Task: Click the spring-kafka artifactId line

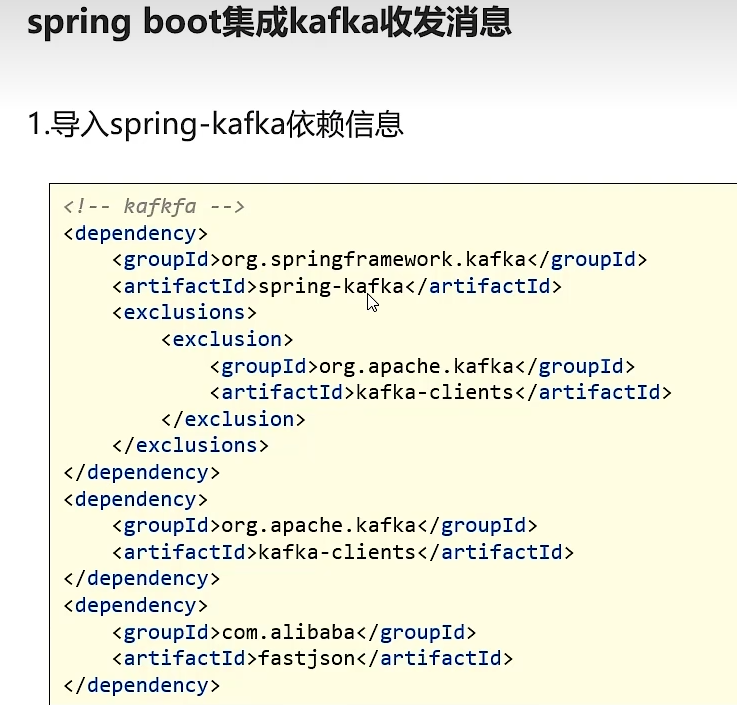Action: tap(337, 286)
